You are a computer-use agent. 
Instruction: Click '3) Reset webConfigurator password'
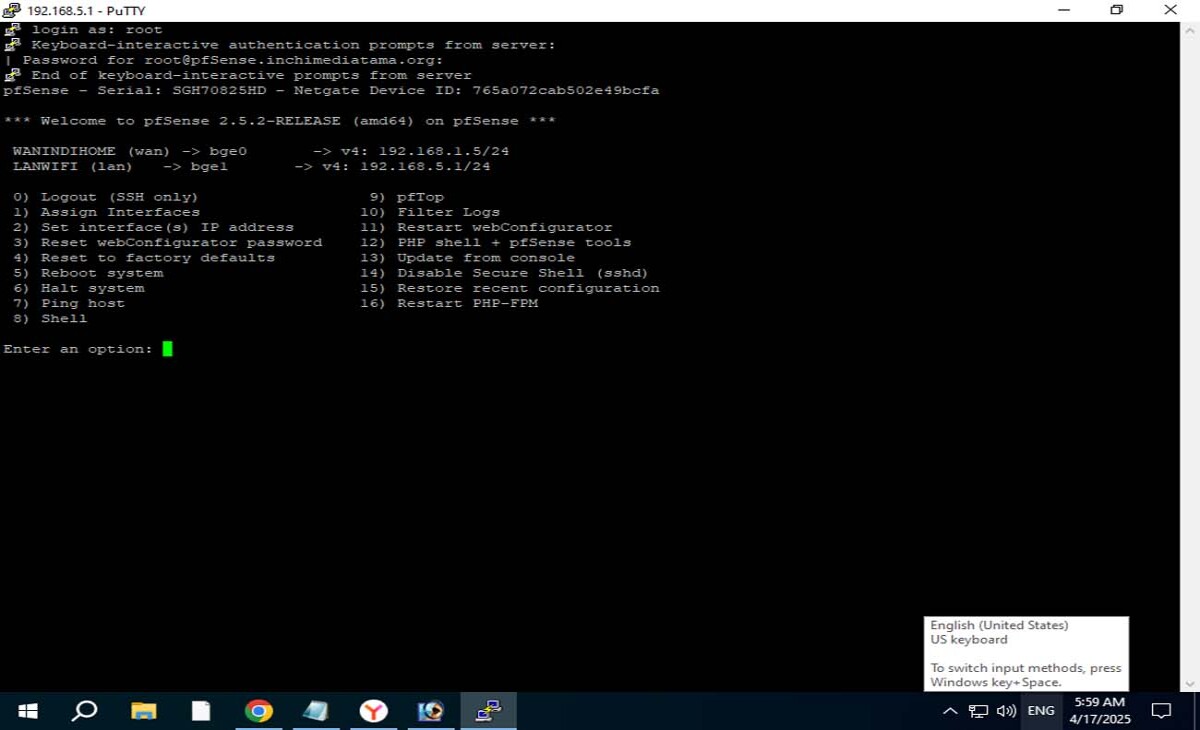click(x=167, y=242)
